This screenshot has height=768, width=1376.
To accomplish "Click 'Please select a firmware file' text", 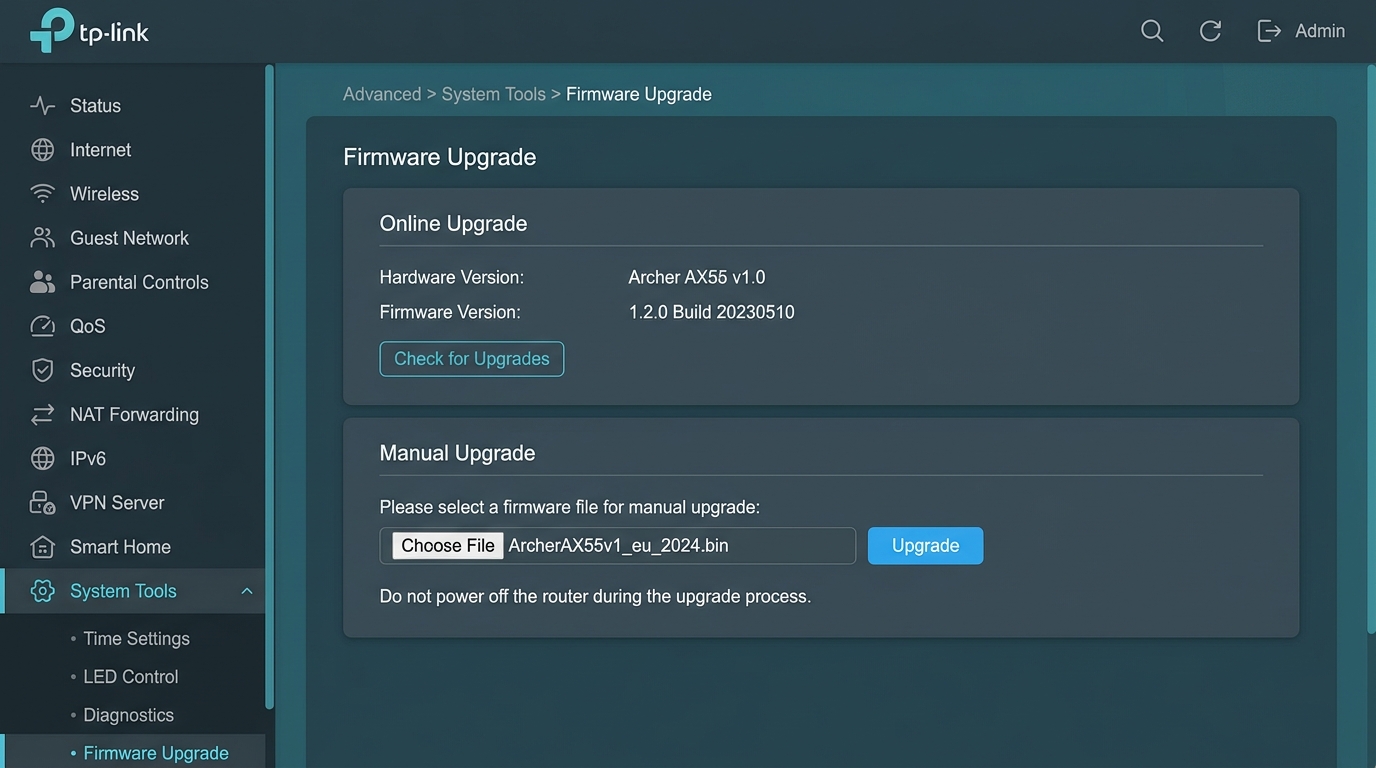I will click(x=570, y=507).
